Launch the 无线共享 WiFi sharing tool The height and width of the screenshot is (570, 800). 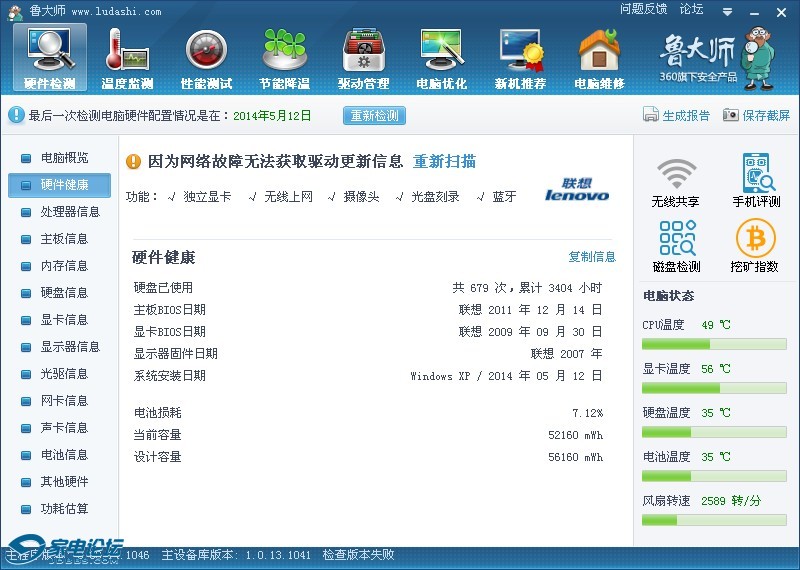click(x=675, y=182)
